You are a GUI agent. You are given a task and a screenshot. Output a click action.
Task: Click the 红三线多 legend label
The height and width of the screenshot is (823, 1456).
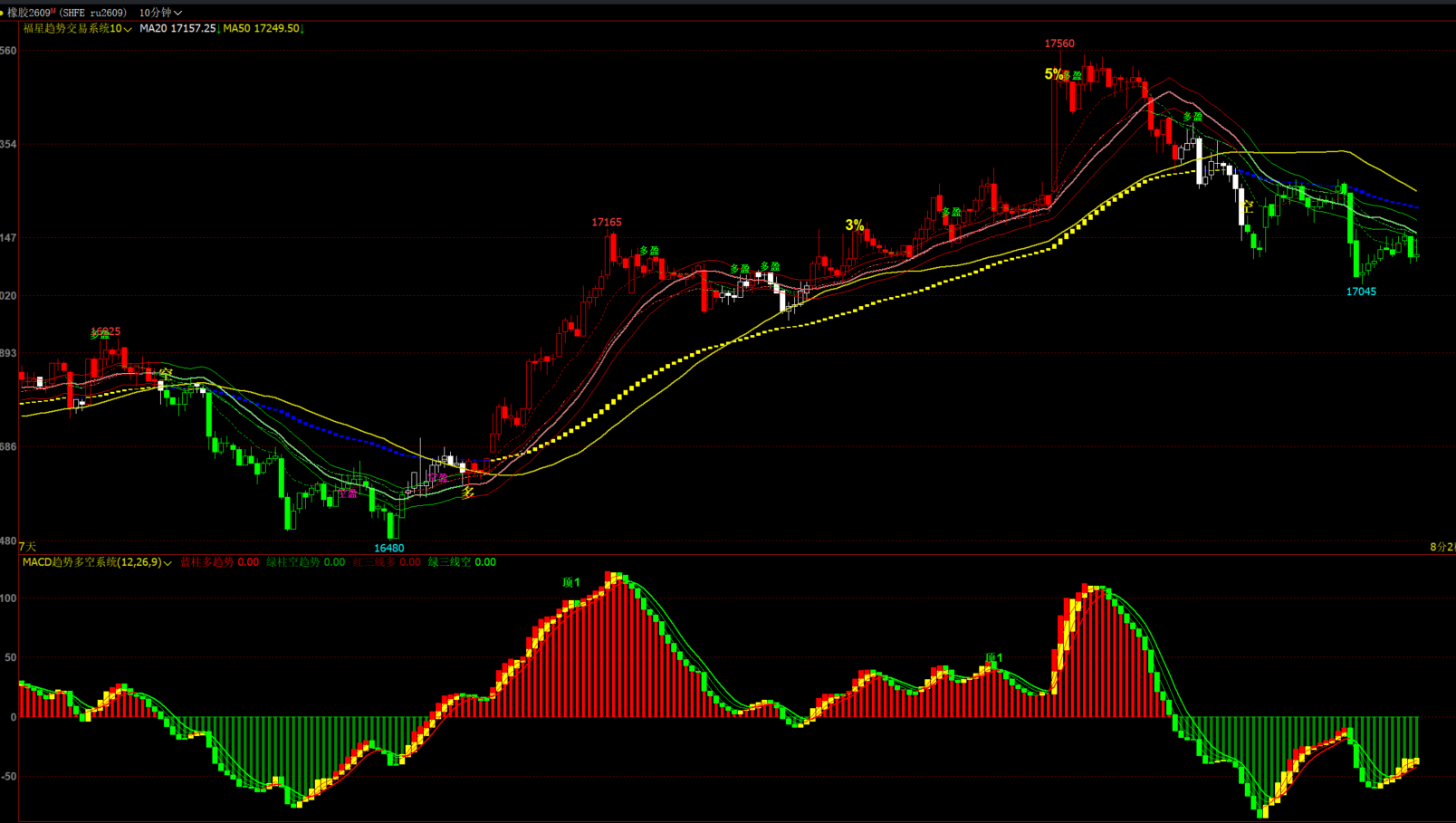coord(375,562)
